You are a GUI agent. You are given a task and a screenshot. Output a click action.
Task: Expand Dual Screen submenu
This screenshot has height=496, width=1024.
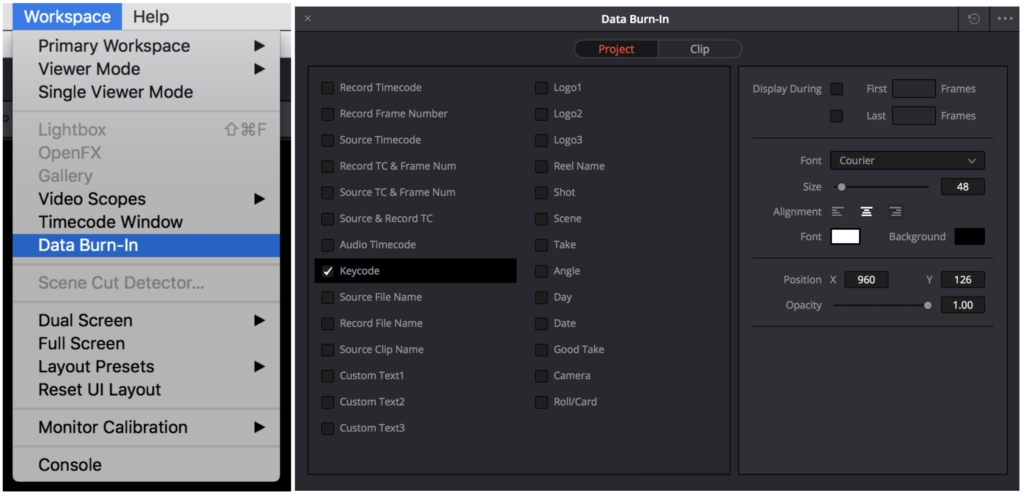(146, 320)
